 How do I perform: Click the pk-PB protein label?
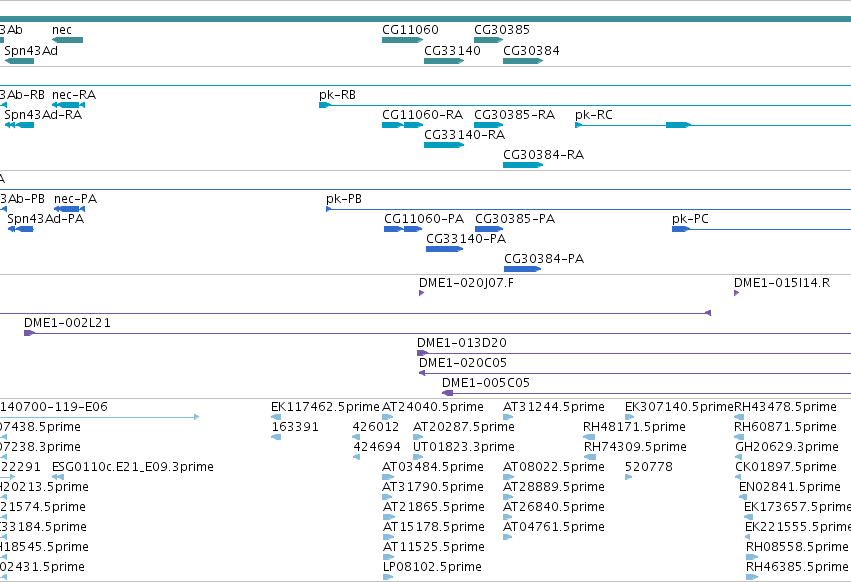click(344, 199)
